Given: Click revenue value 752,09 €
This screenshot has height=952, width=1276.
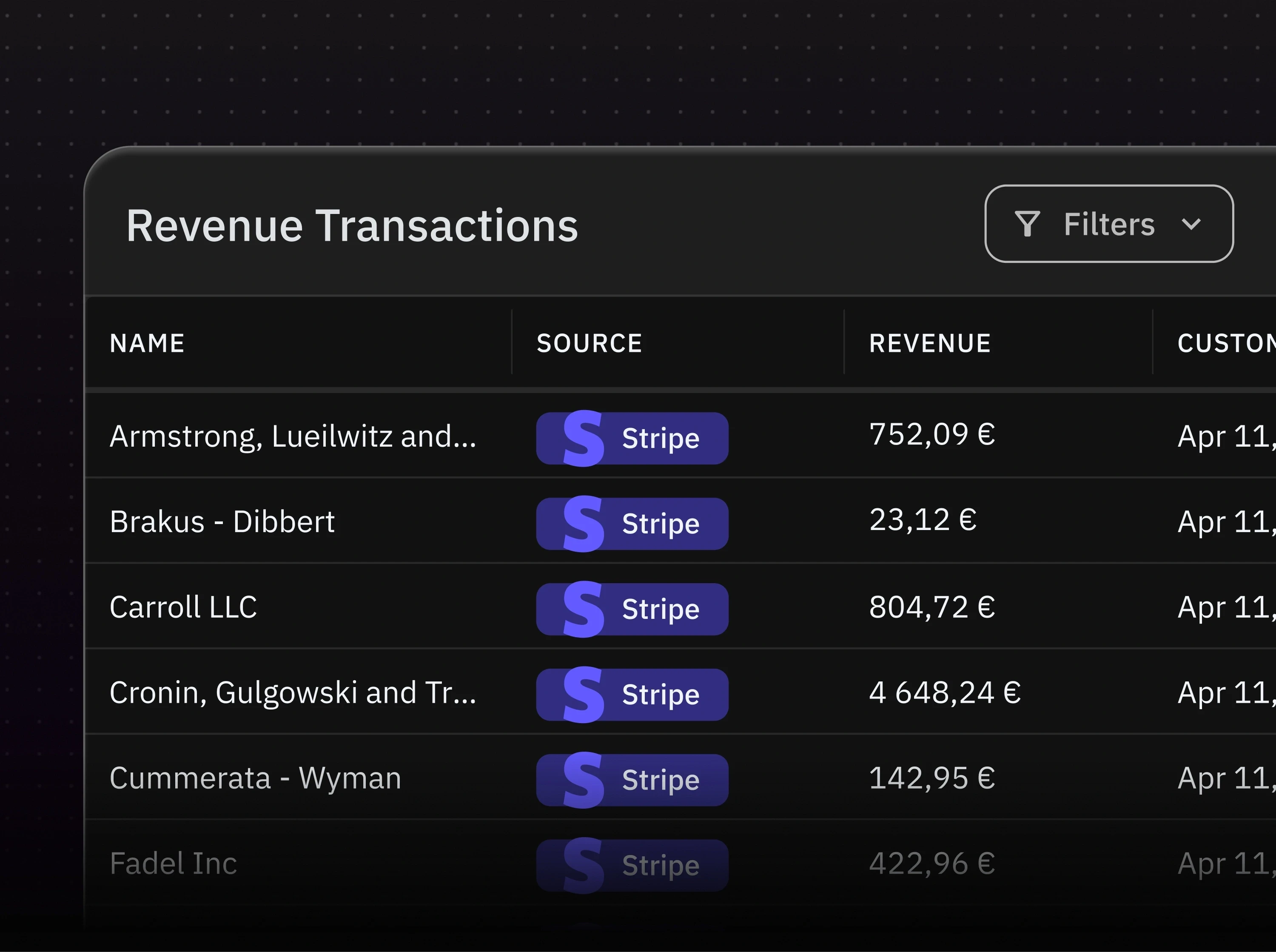Looking at the screenshot, I should tap(932, 434).
